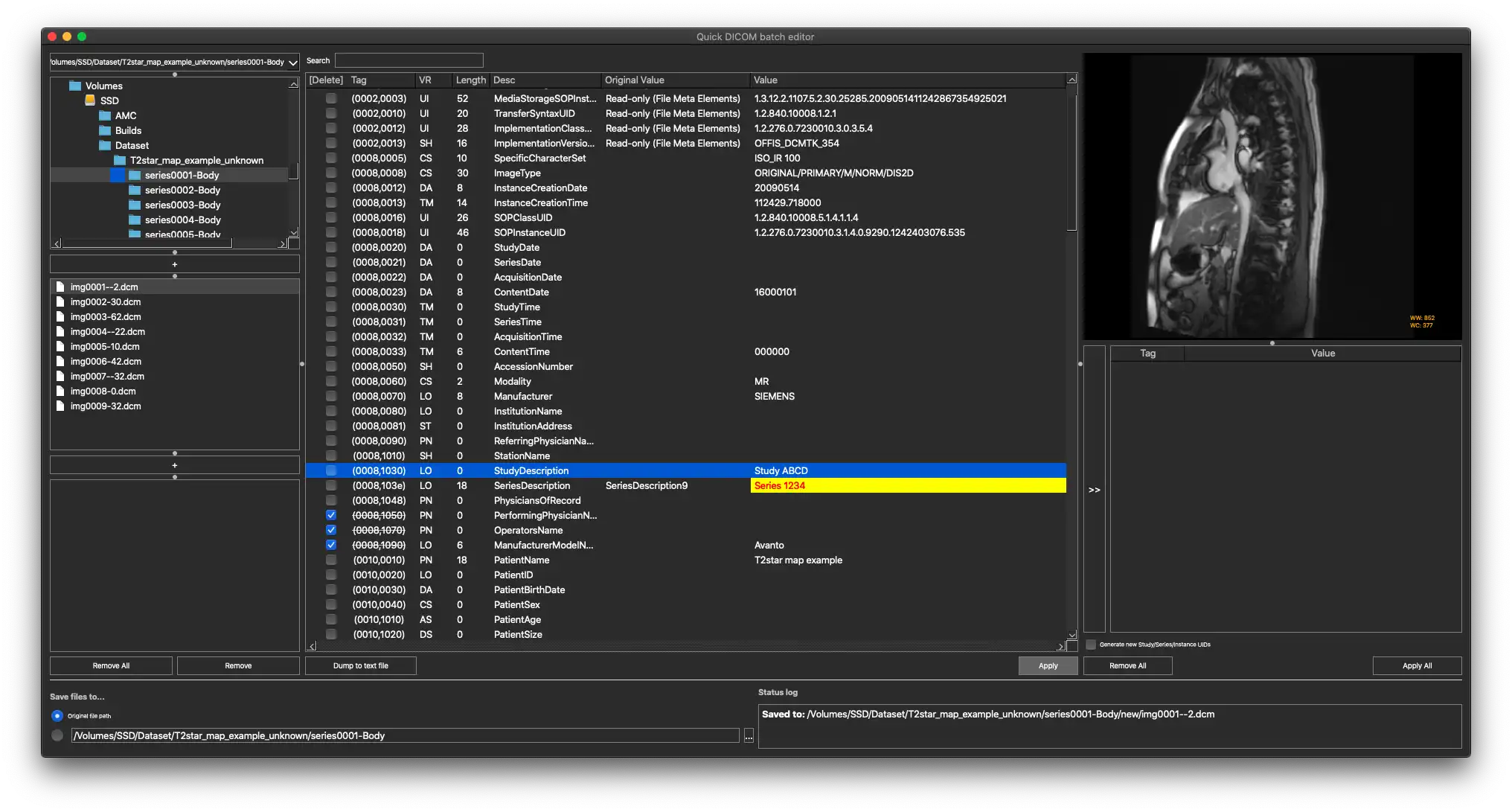Toggle checkbox for OperatorsName tag
The image size is (1512, 812).
pos(331,530)
